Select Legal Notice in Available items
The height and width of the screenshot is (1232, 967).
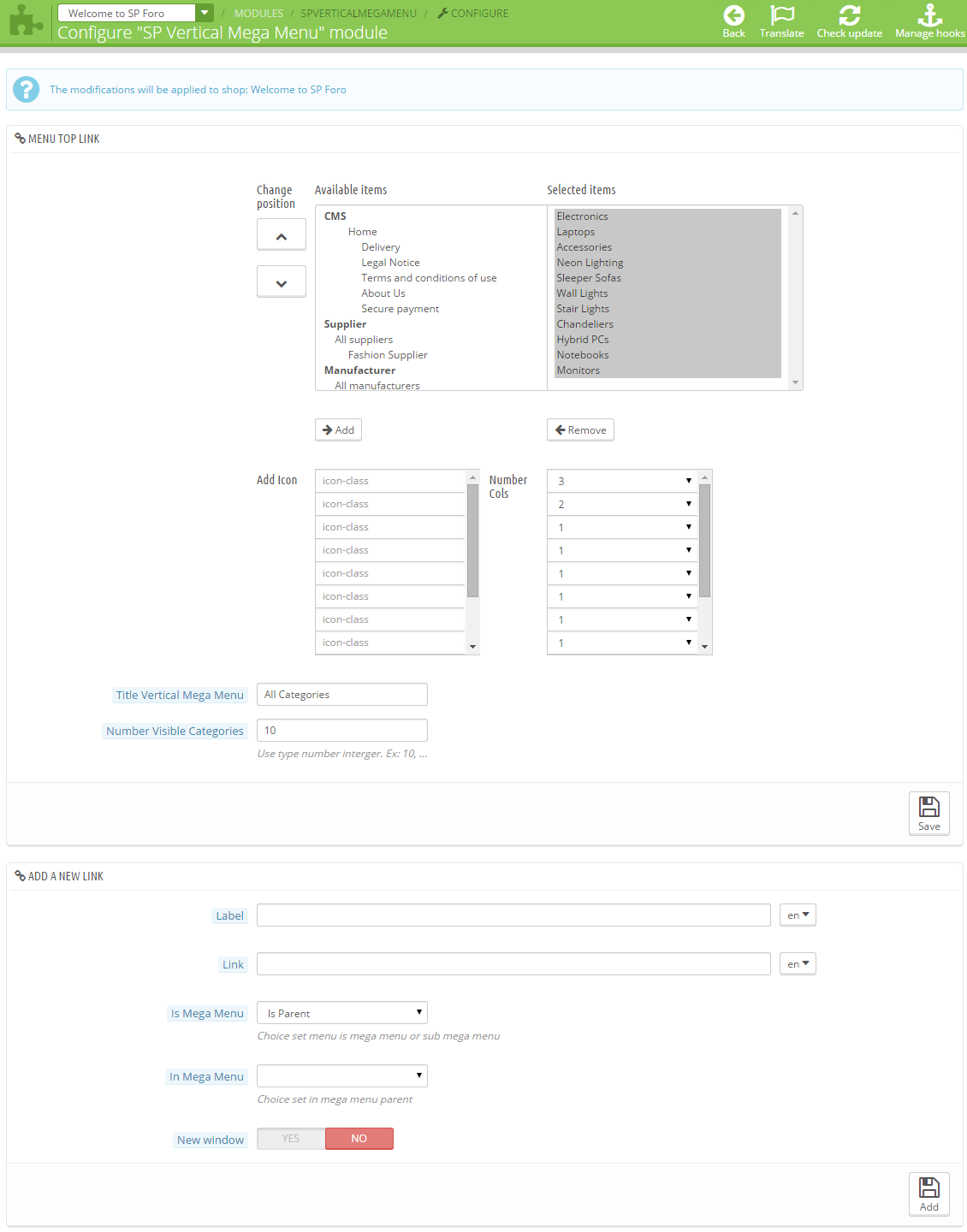coord(390,263)
